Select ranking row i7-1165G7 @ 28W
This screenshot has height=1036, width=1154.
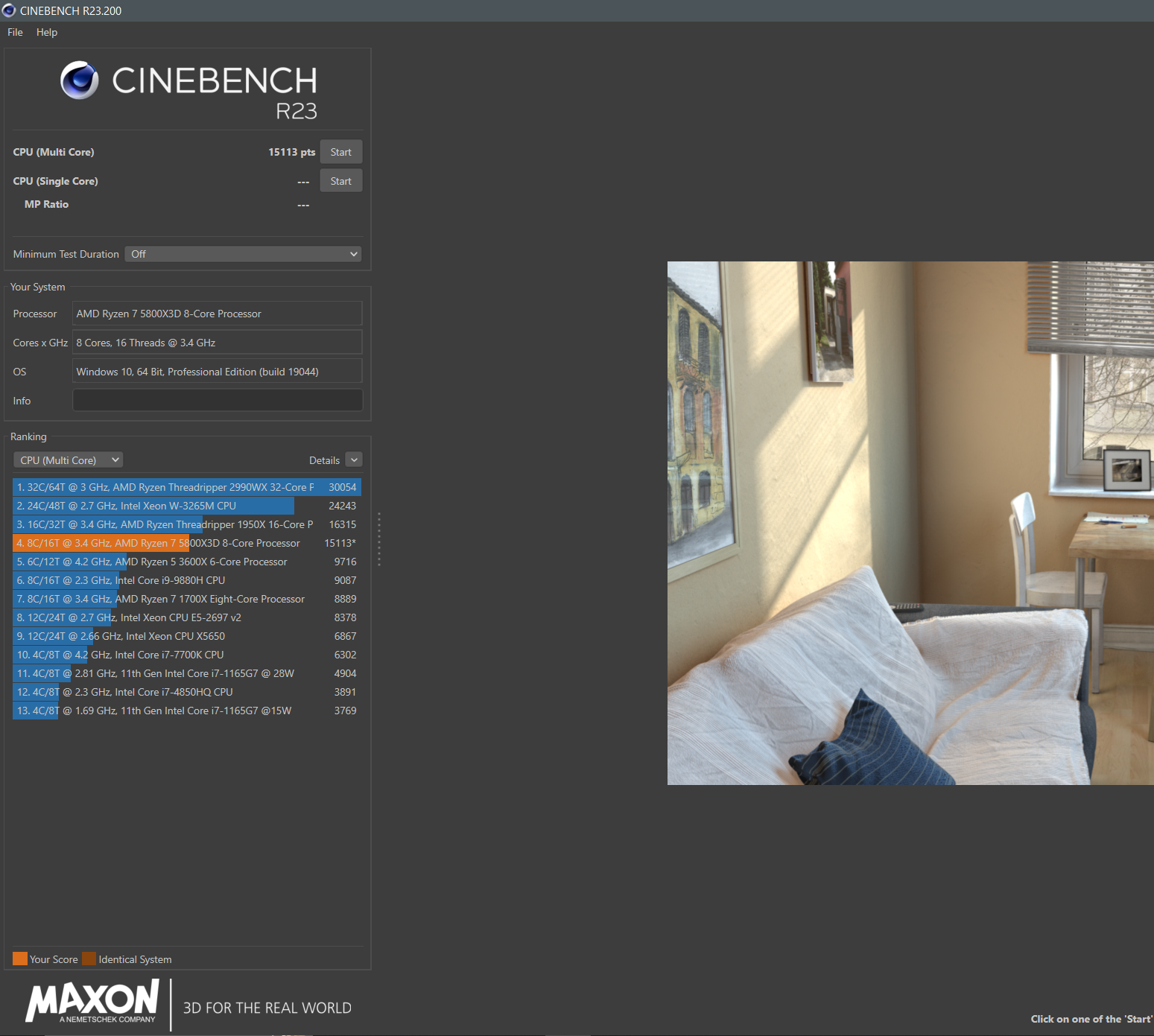pyautogui.click(x=187, y=673)
